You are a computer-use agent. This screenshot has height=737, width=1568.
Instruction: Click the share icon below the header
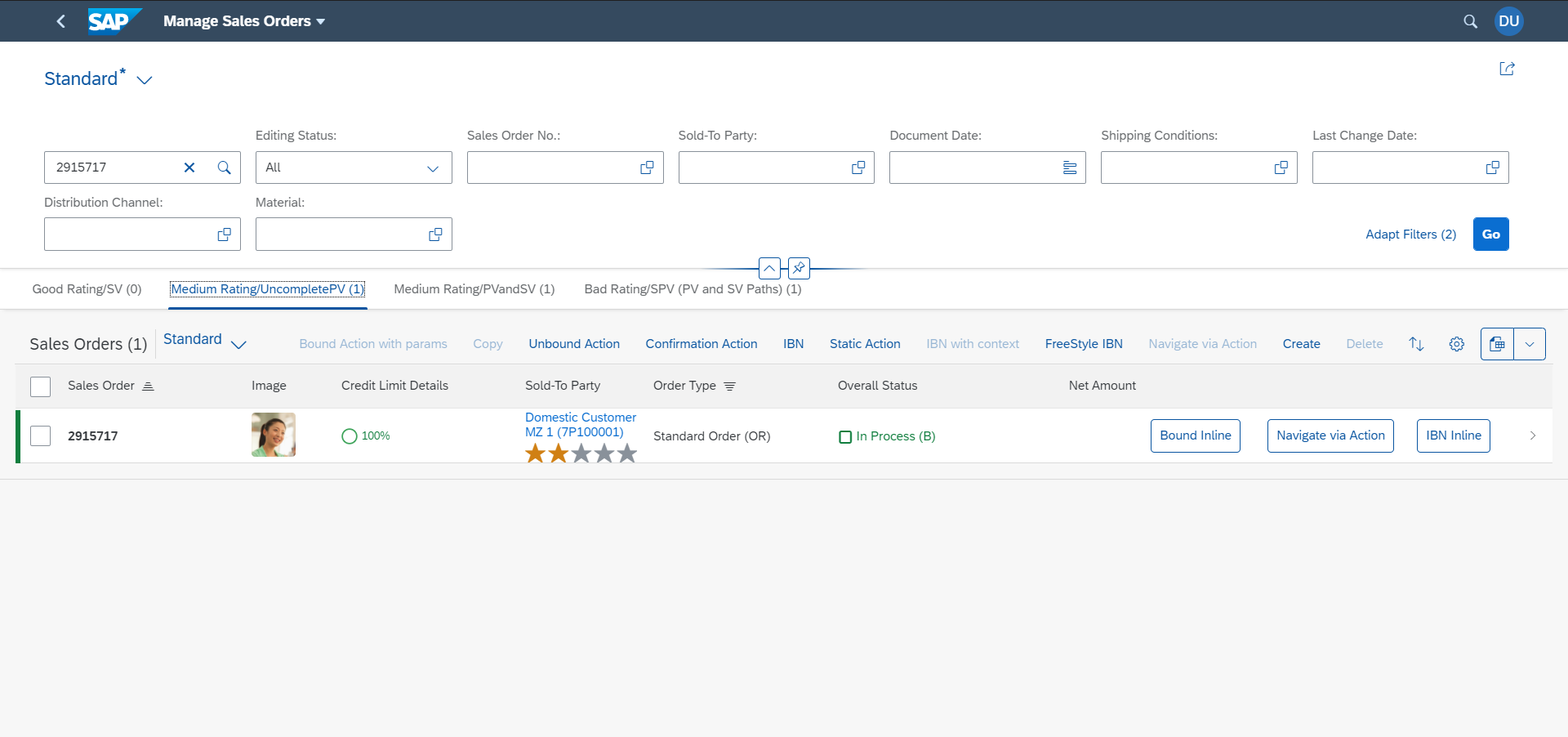[x=1507, y=69]
